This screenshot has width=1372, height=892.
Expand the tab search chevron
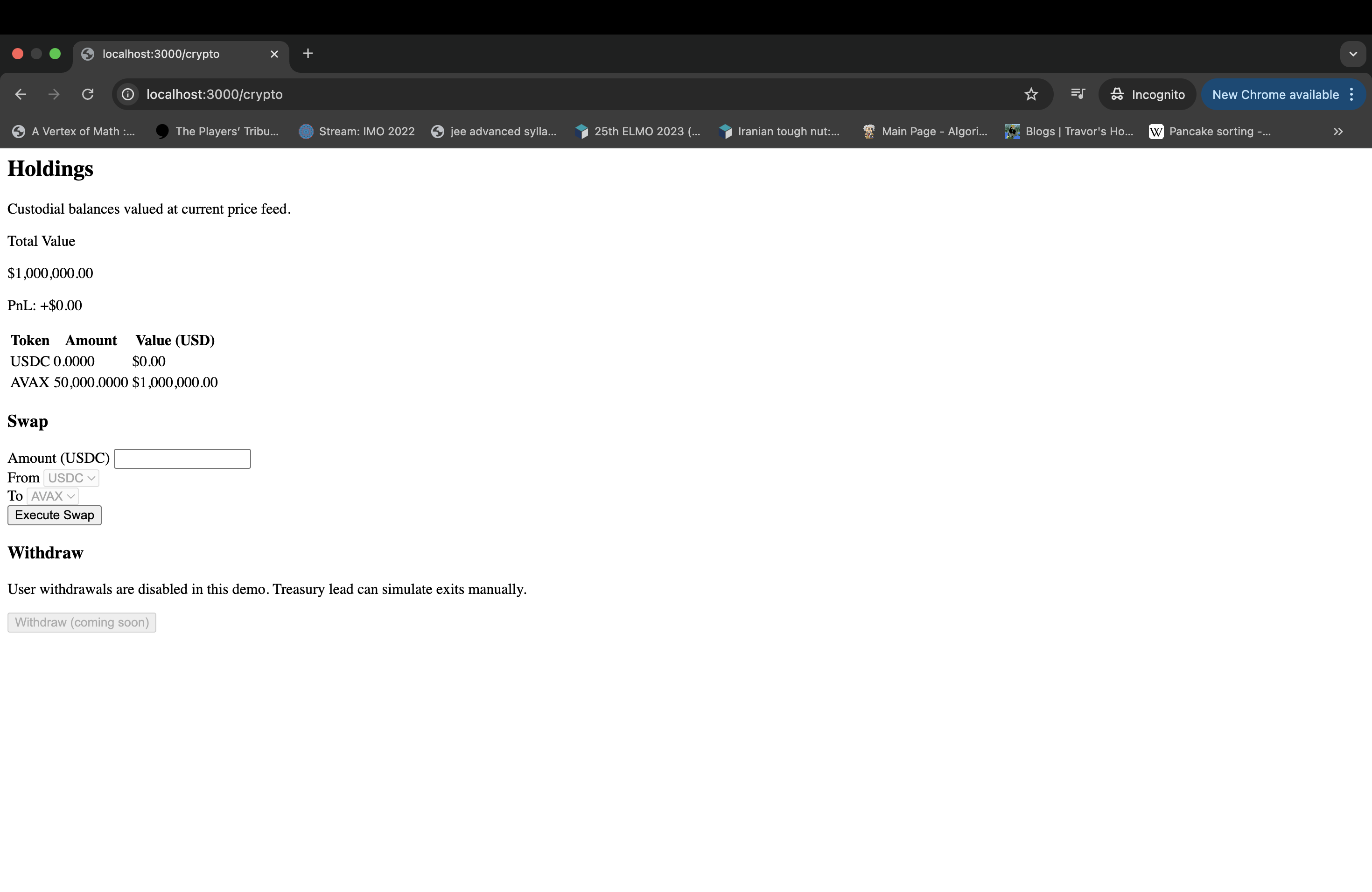1352,54
